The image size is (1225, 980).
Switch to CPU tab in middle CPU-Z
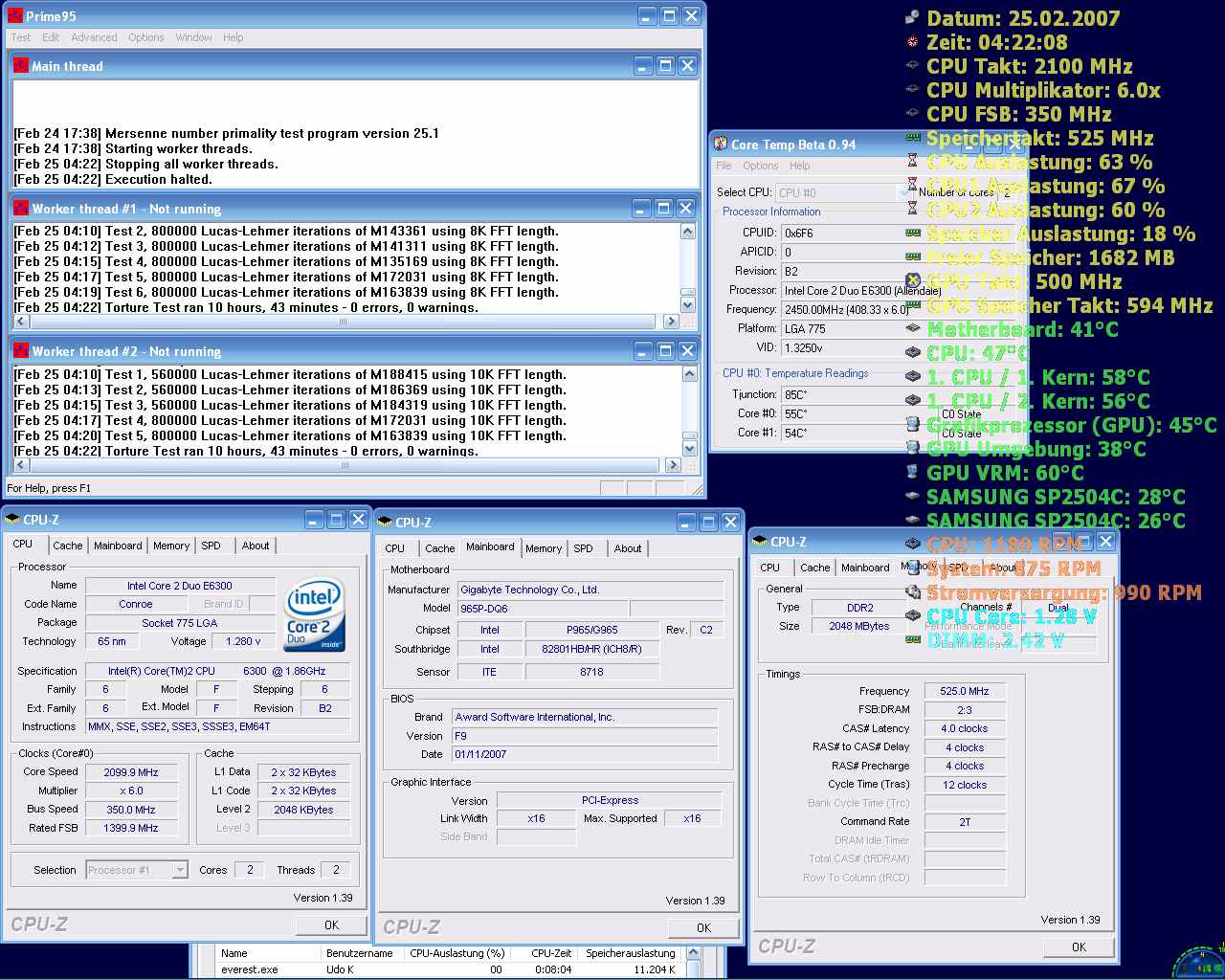tap(394, 548)
